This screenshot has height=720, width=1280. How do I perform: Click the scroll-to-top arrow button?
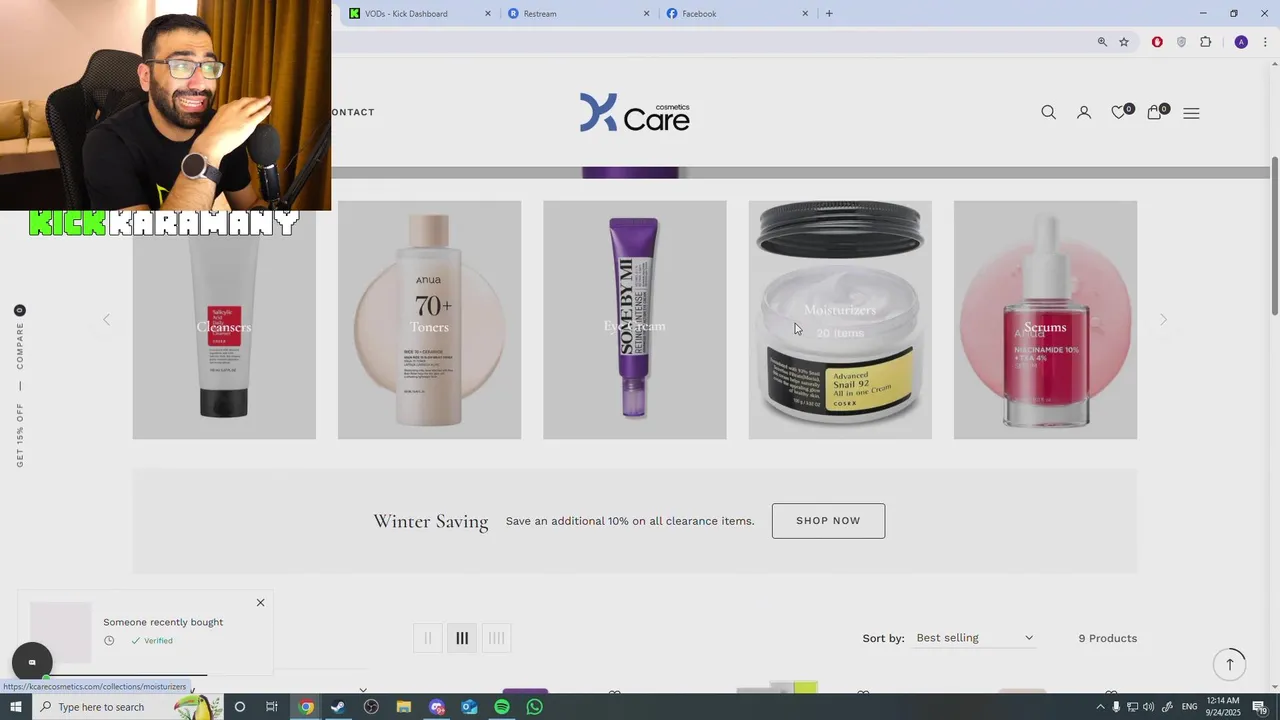[1230, 665]
